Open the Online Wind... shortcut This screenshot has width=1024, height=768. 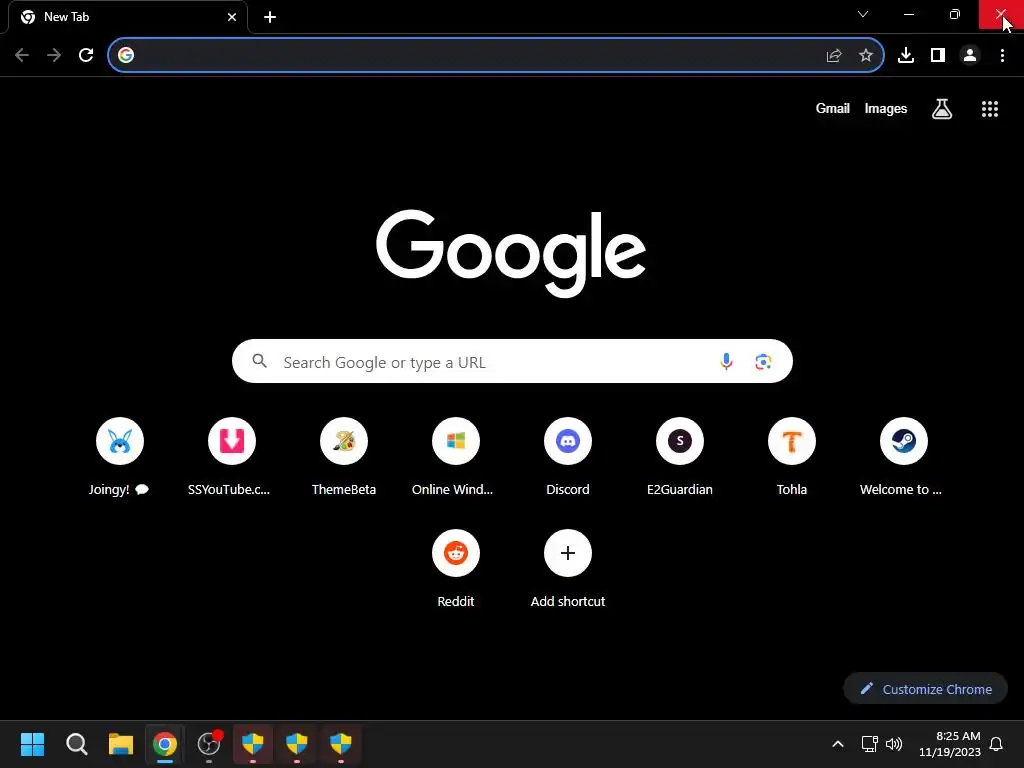coord(456,456)
